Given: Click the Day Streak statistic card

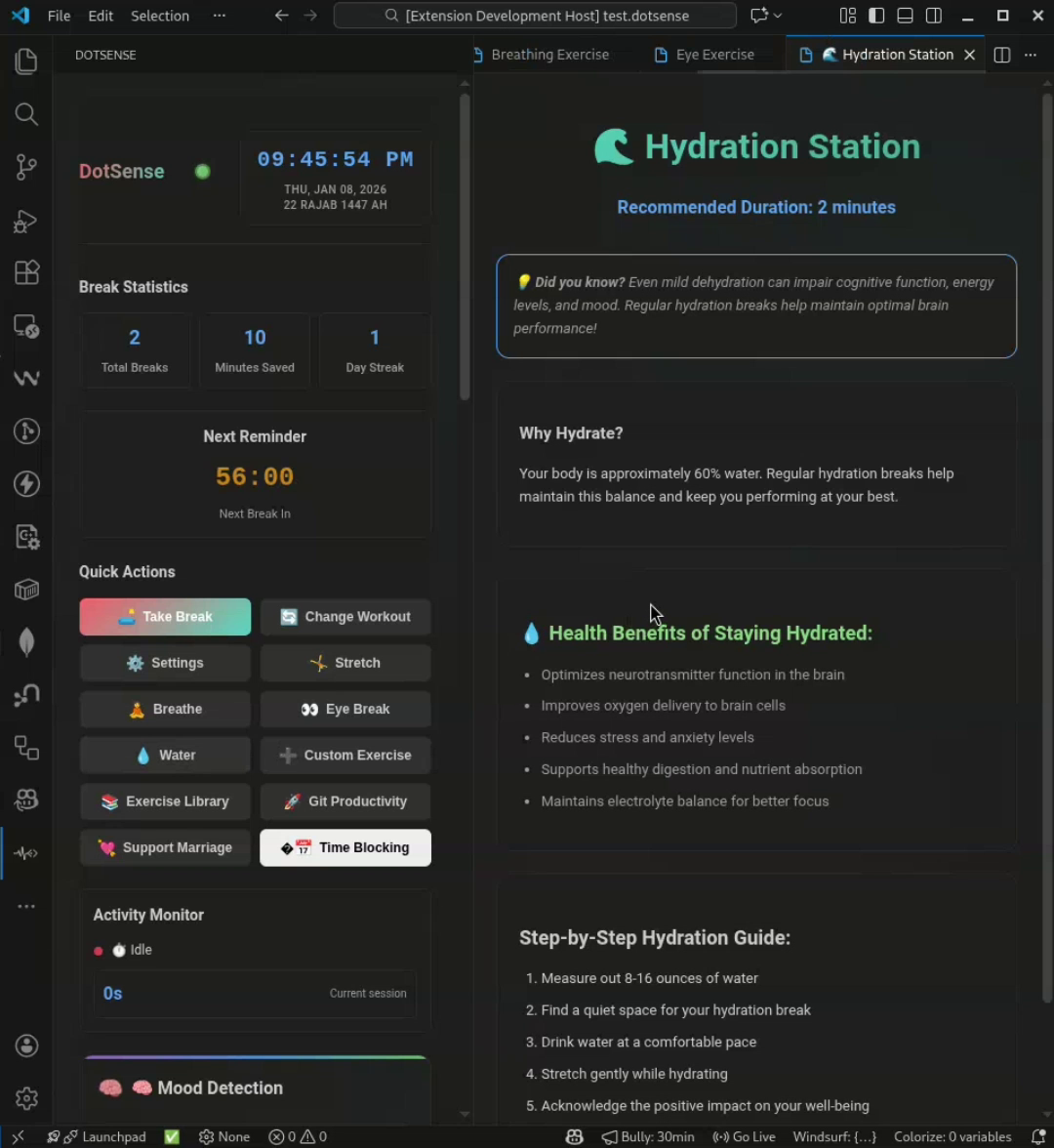Looking at the screenshot, I should click(375, 350).
